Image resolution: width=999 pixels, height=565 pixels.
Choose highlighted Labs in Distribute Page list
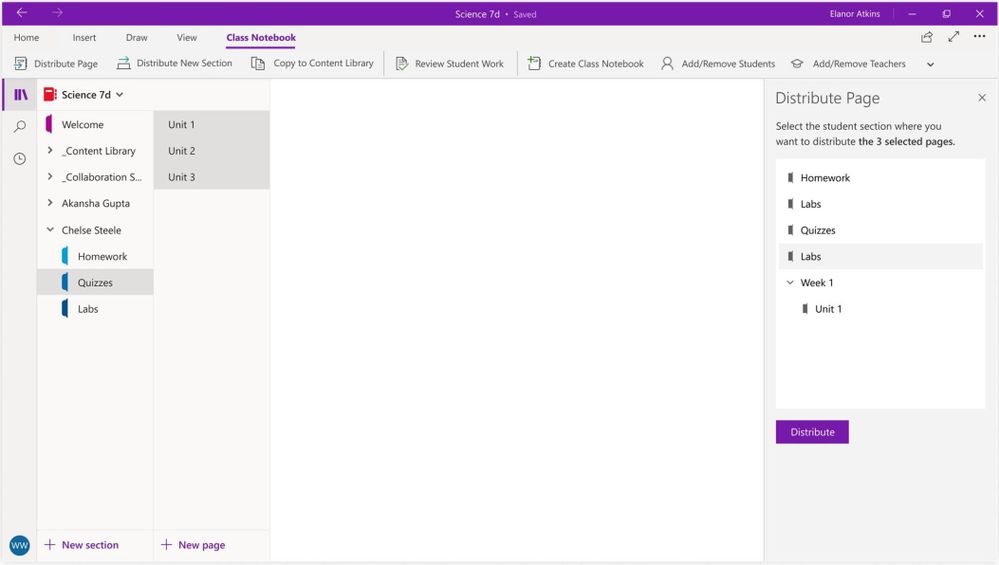880,256
